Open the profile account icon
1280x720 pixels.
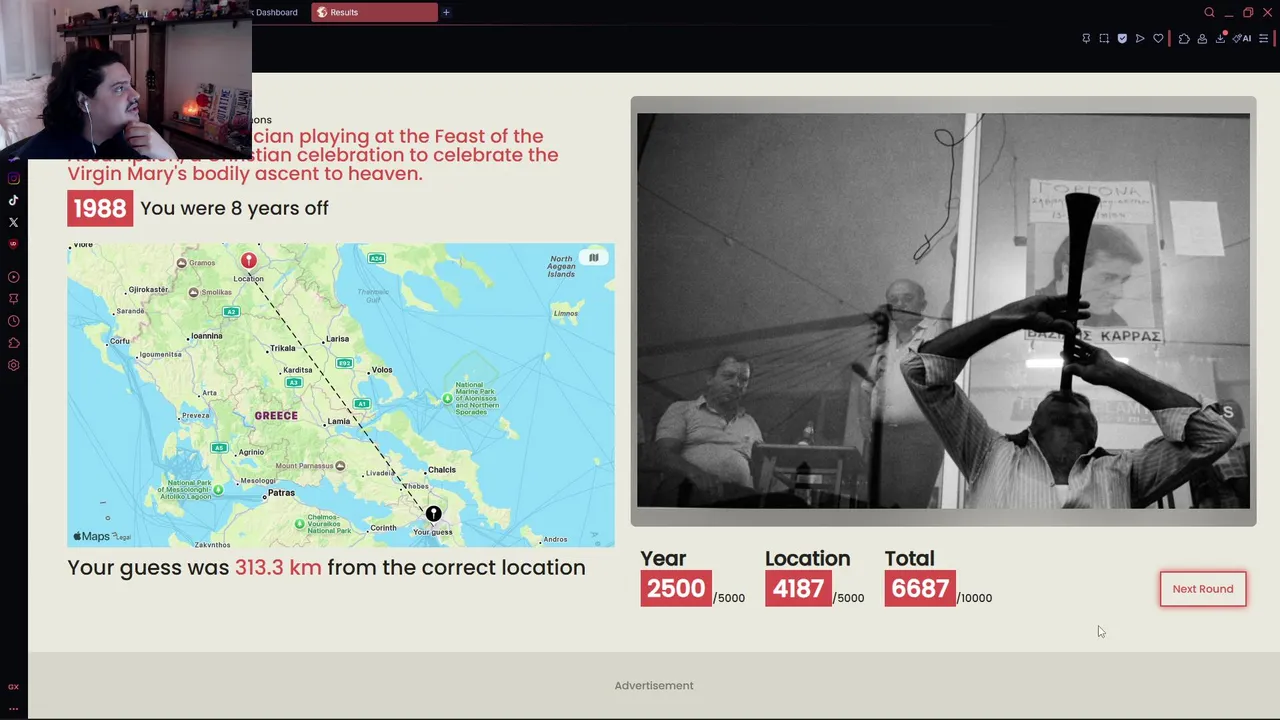[x=1202, y=39]
